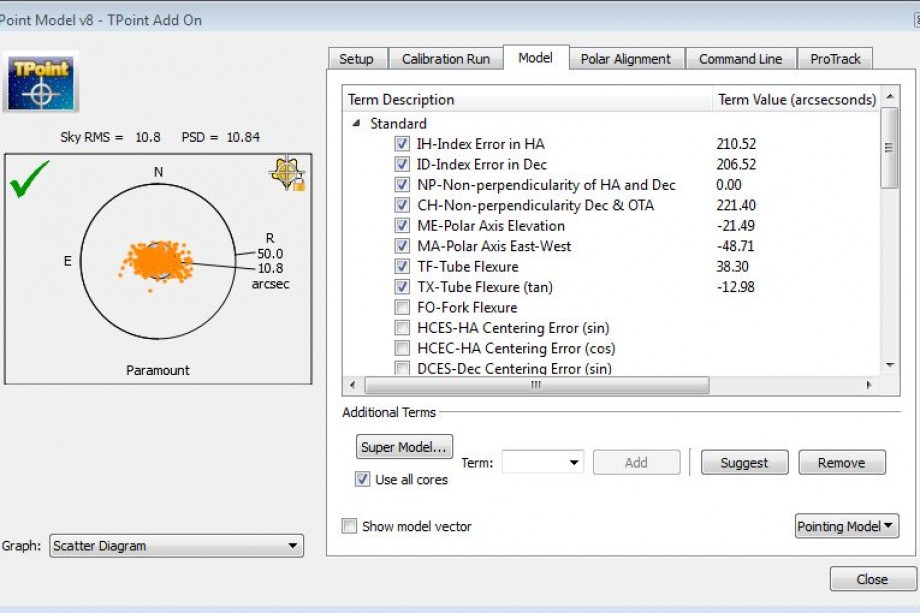
Task: Toggle CH-Non-perpendicularity Dec & OTA checkbox
Action: point(402,205)
